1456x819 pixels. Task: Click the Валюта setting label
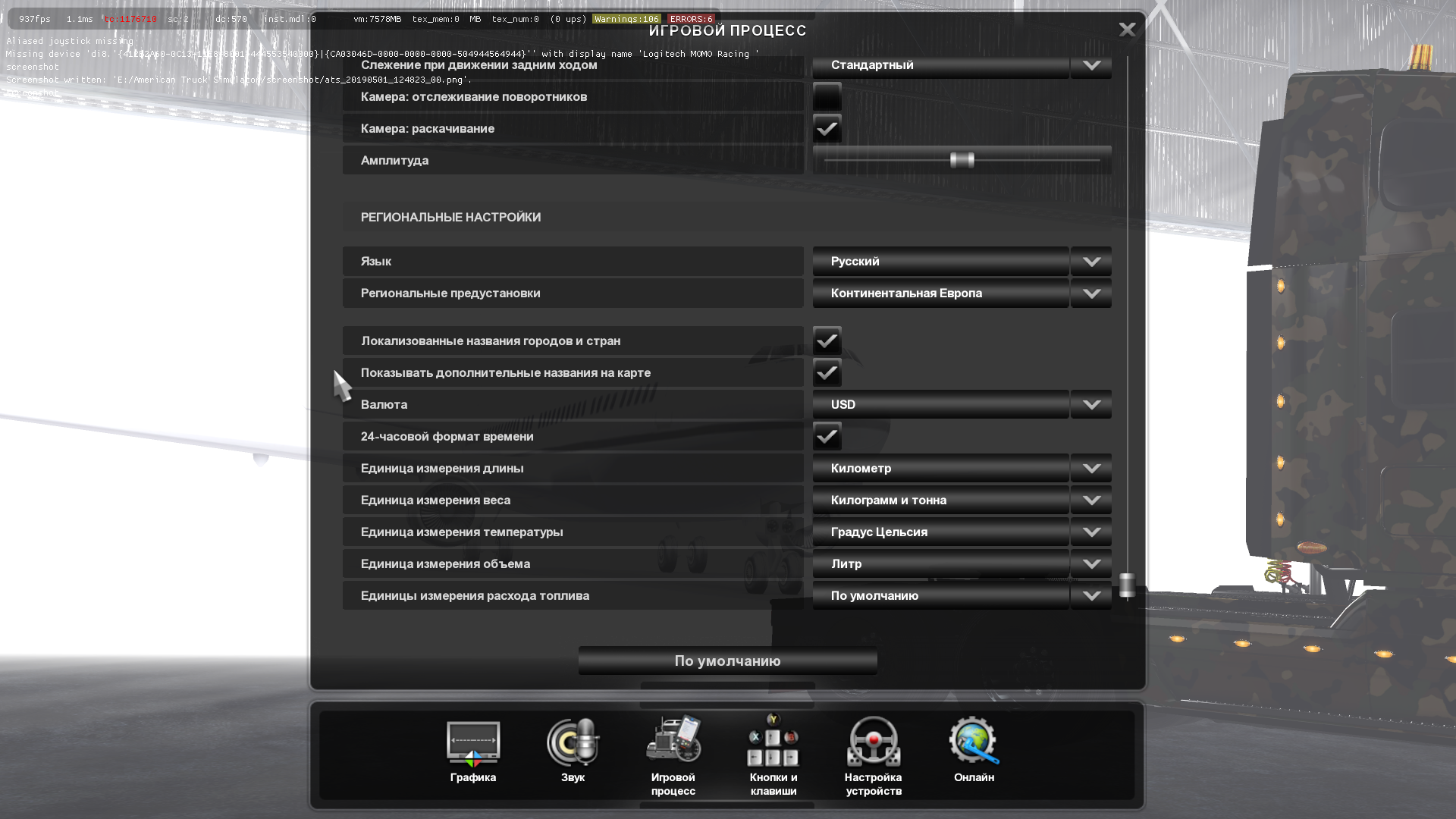384,405
